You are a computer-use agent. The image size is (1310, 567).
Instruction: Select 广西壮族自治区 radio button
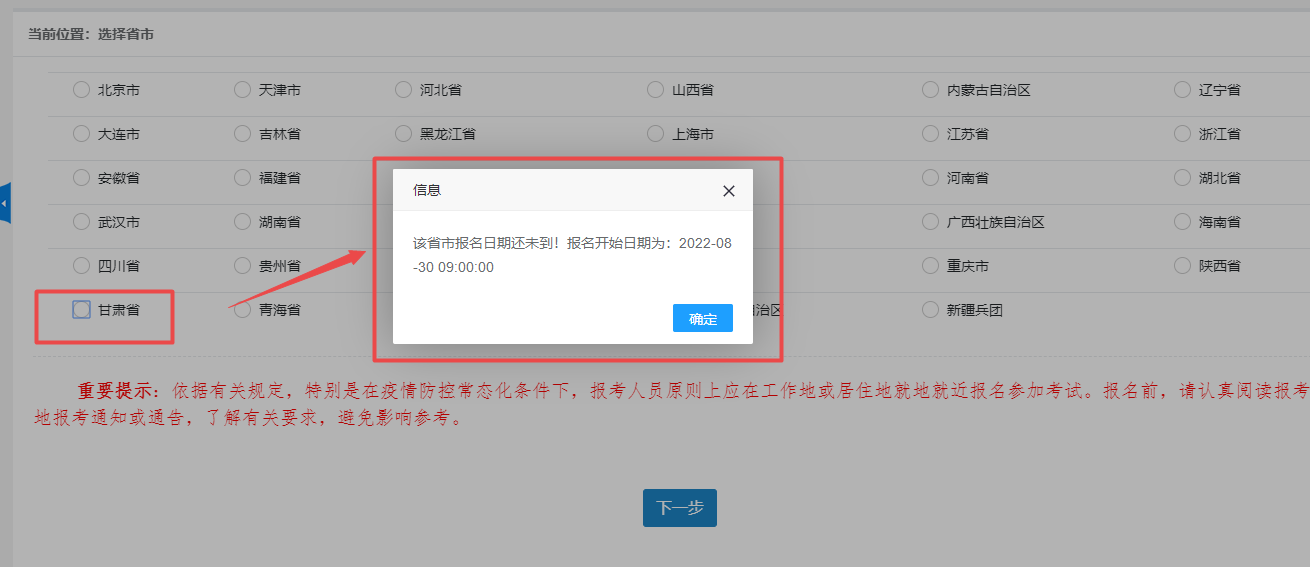[x=930, y=222]
